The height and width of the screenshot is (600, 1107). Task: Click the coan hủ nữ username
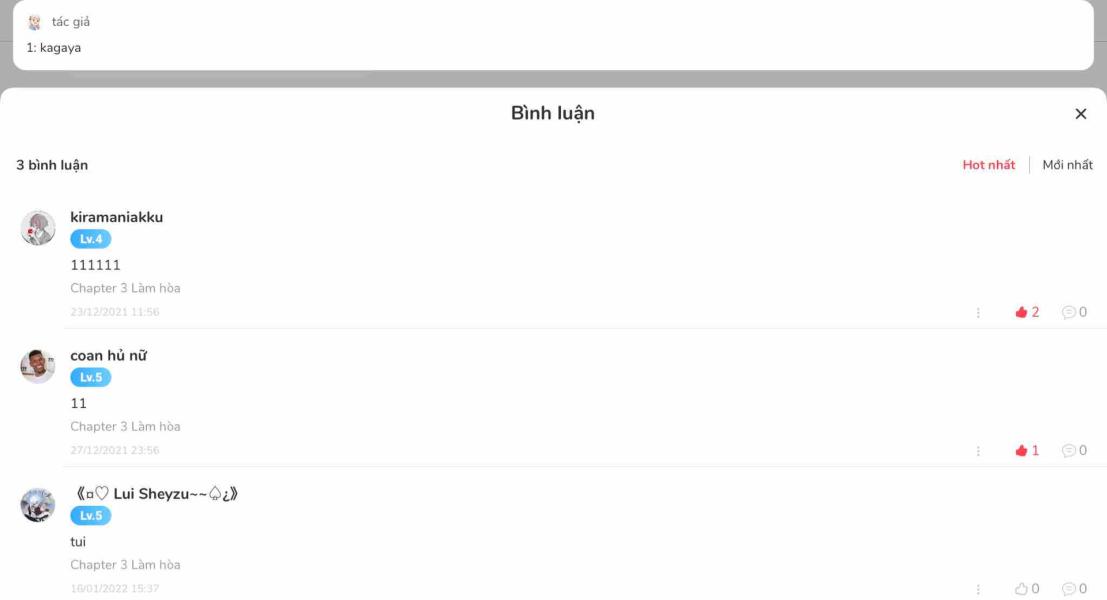coord(109,356)
